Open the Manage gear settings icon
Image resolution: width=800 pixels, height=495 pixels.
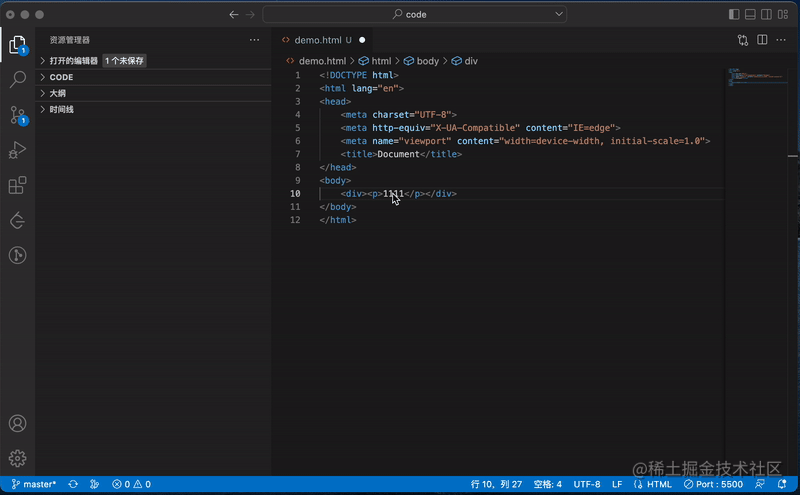[17, 458]
